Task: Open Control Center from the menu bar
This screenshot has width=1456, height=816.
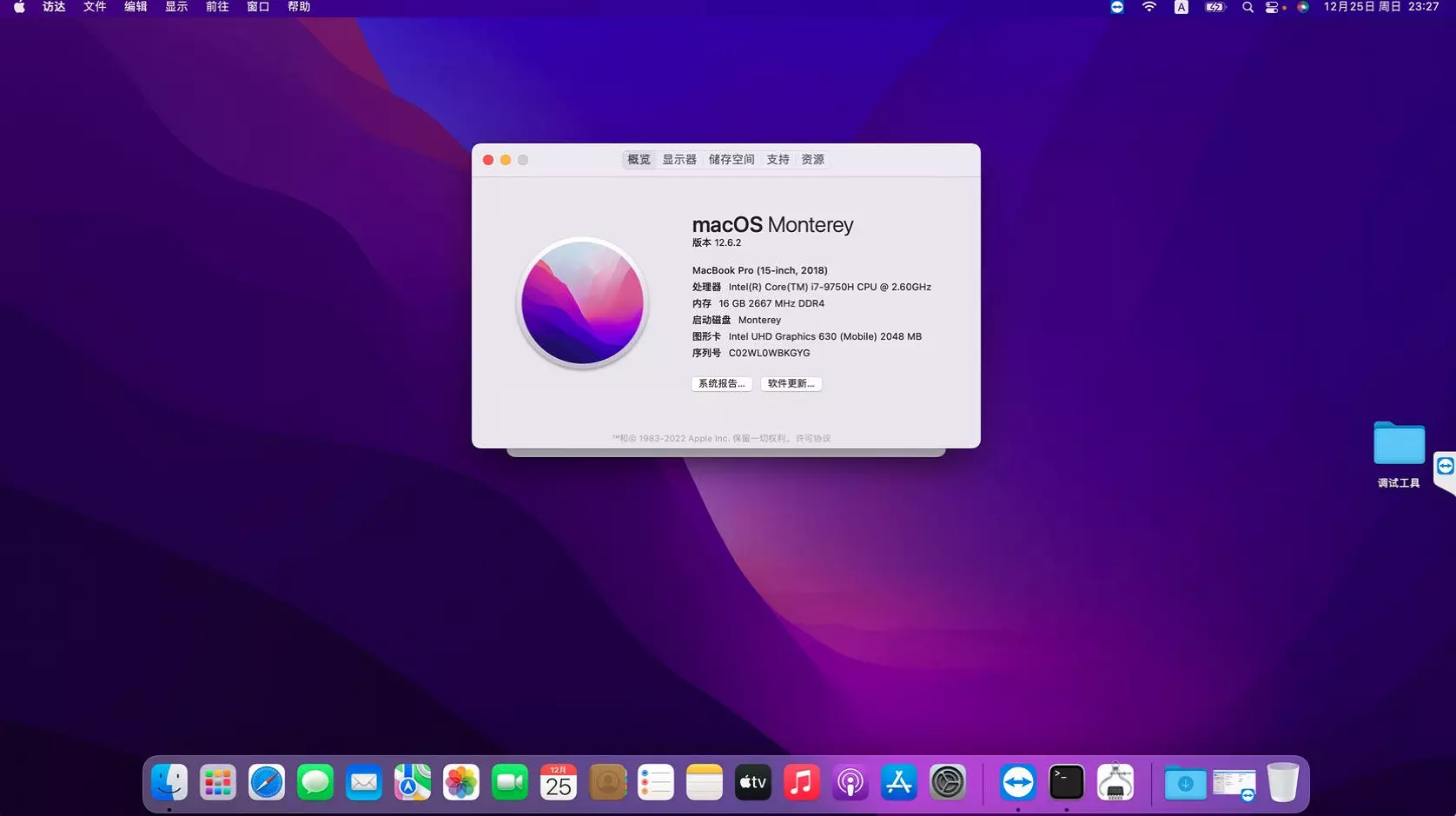Action: [1273, 7]
